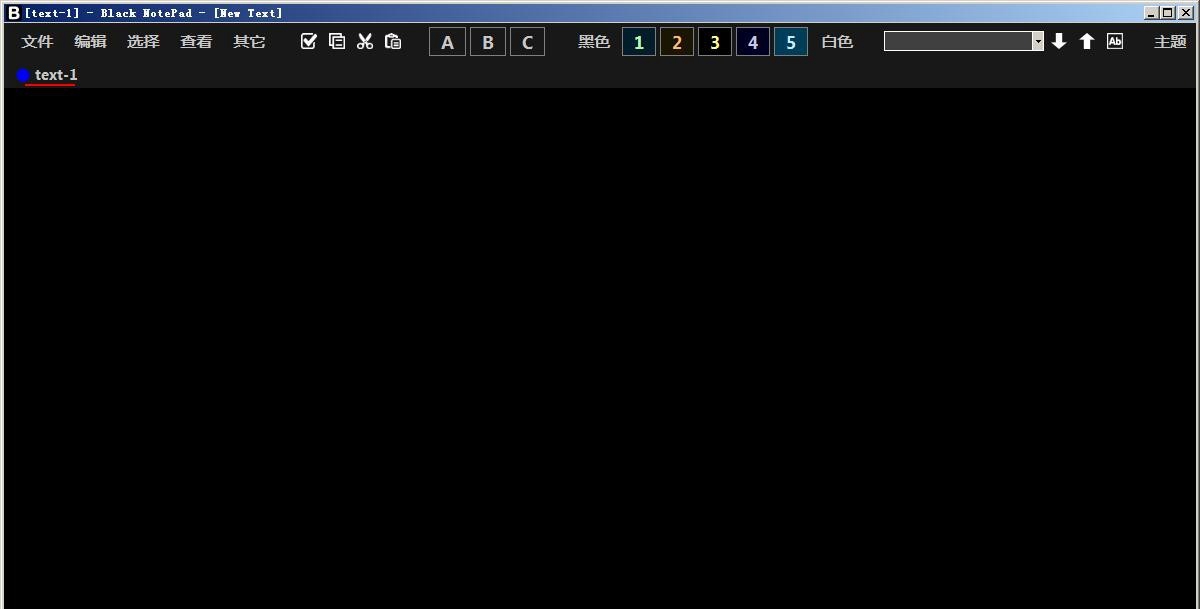Click the 黑色 theme label
This screenshot has width=1200, height=609.
click(594, 42)
